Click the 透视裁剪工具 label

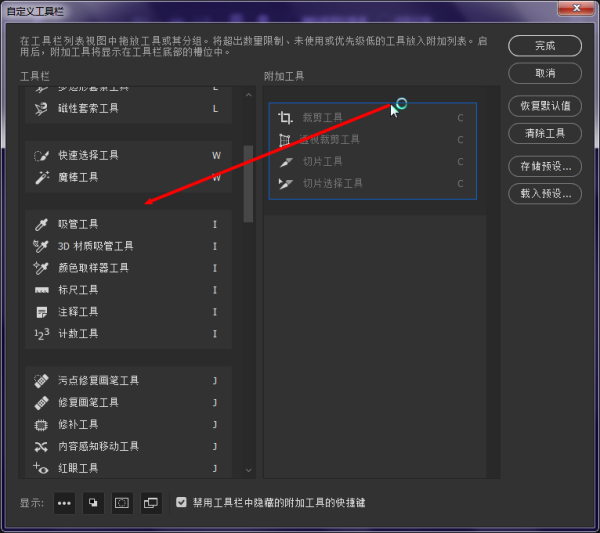[x=329, y=140]
